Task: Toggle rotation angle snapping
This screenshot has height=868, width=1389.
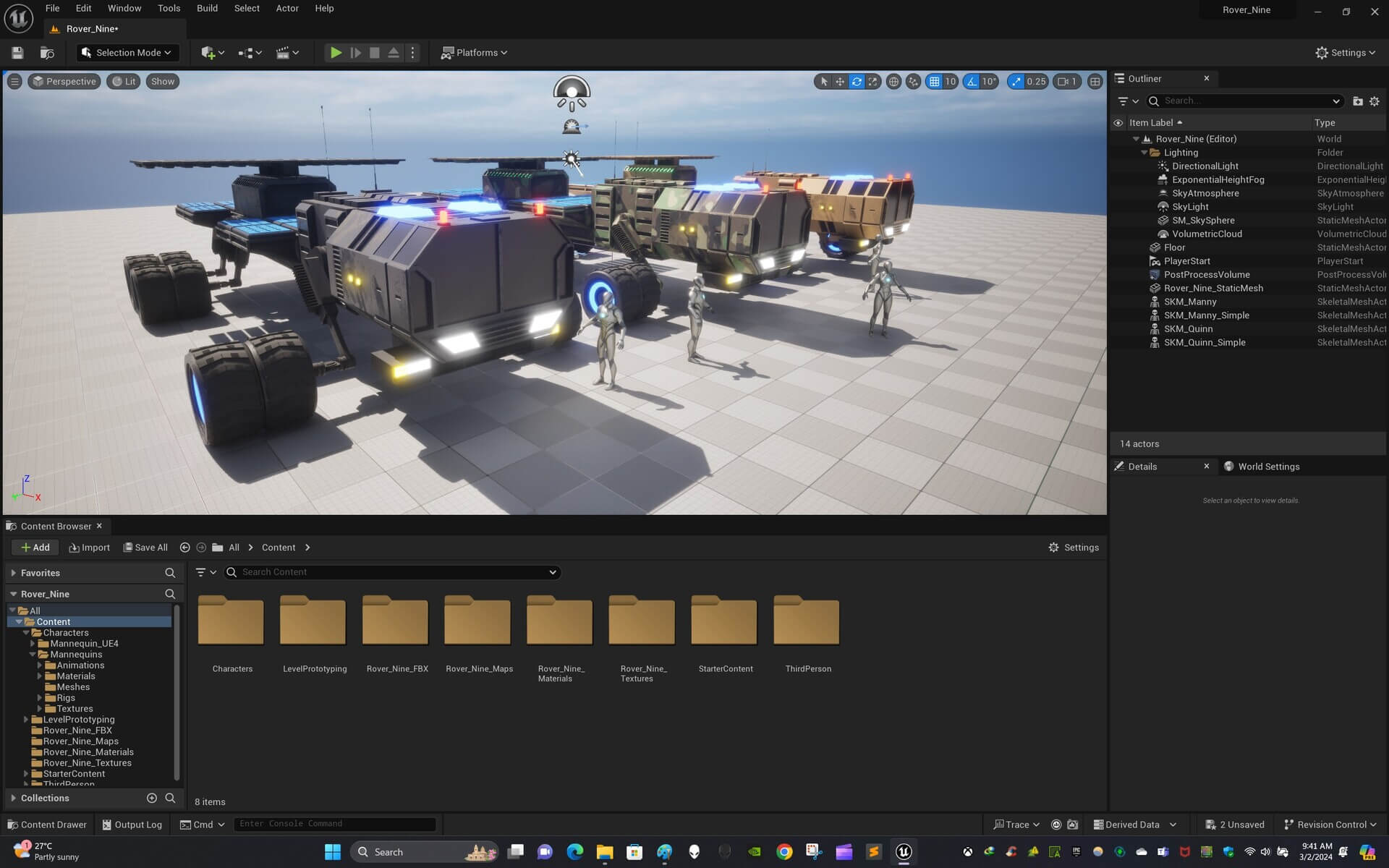Action: tap(972, 82)
